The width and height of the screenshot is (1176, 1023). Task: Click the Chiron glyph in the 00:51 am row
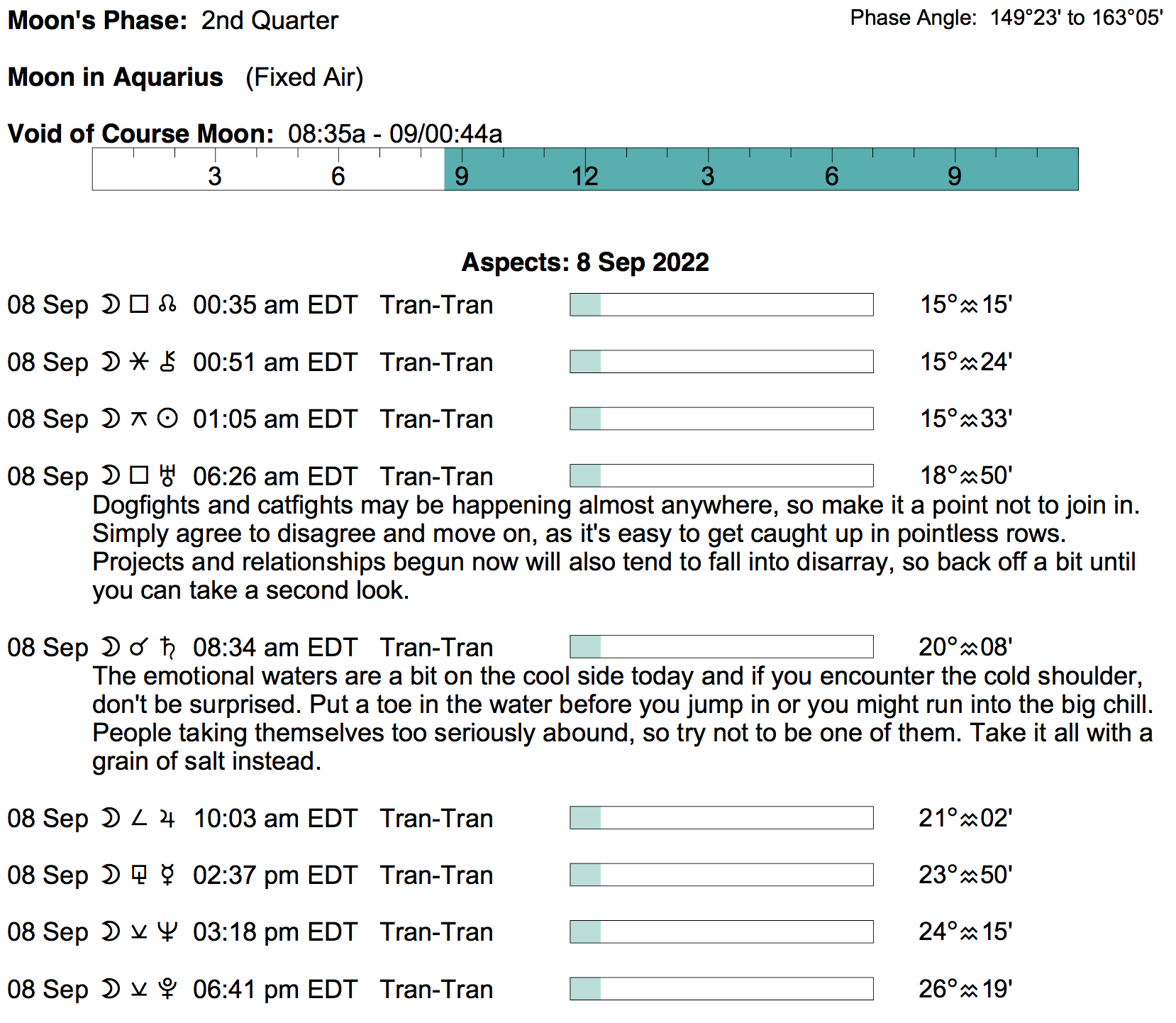[x=167, y=362]
